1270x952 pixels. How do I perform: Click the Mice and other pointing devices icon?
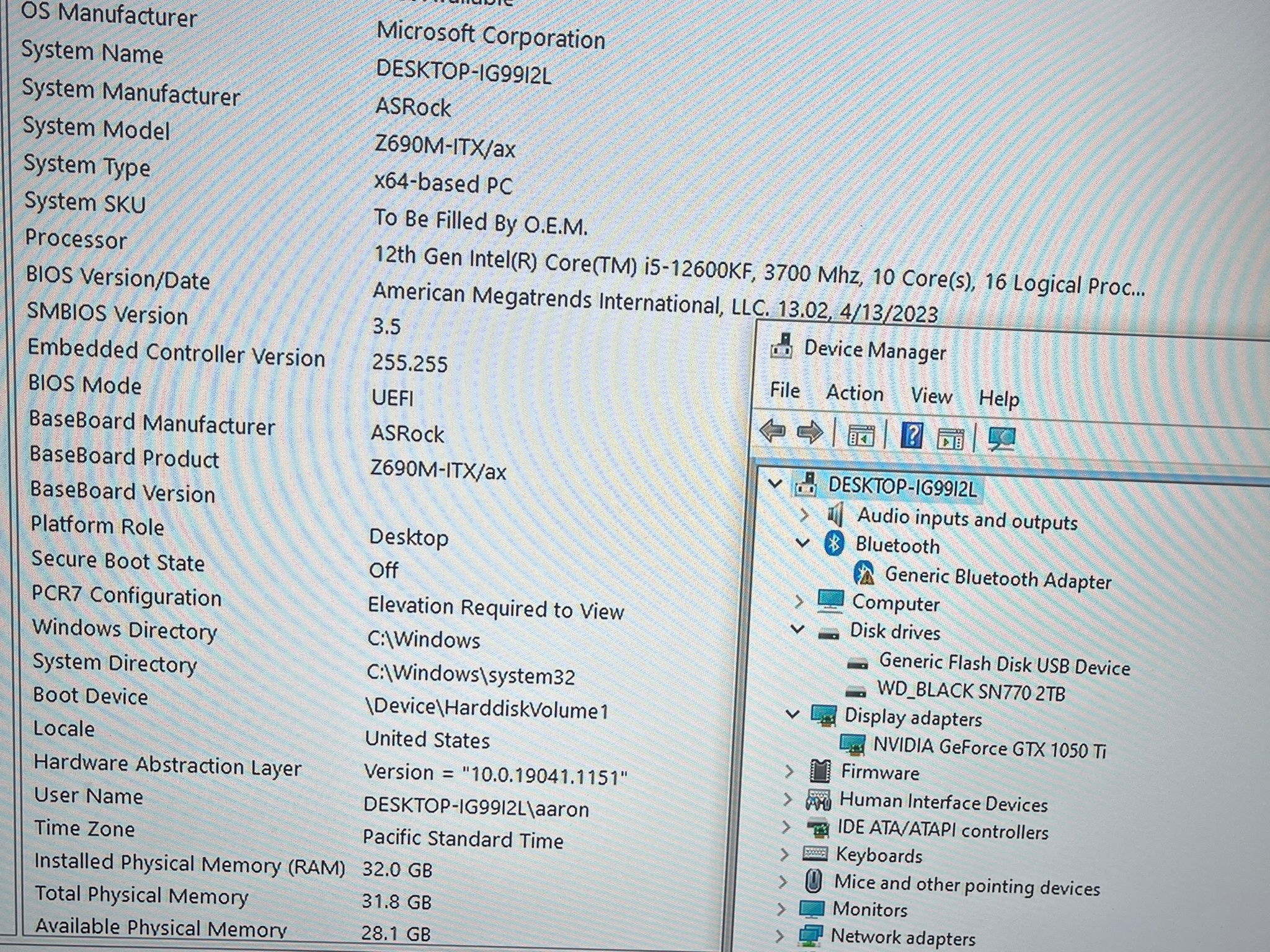click(813, 881)
